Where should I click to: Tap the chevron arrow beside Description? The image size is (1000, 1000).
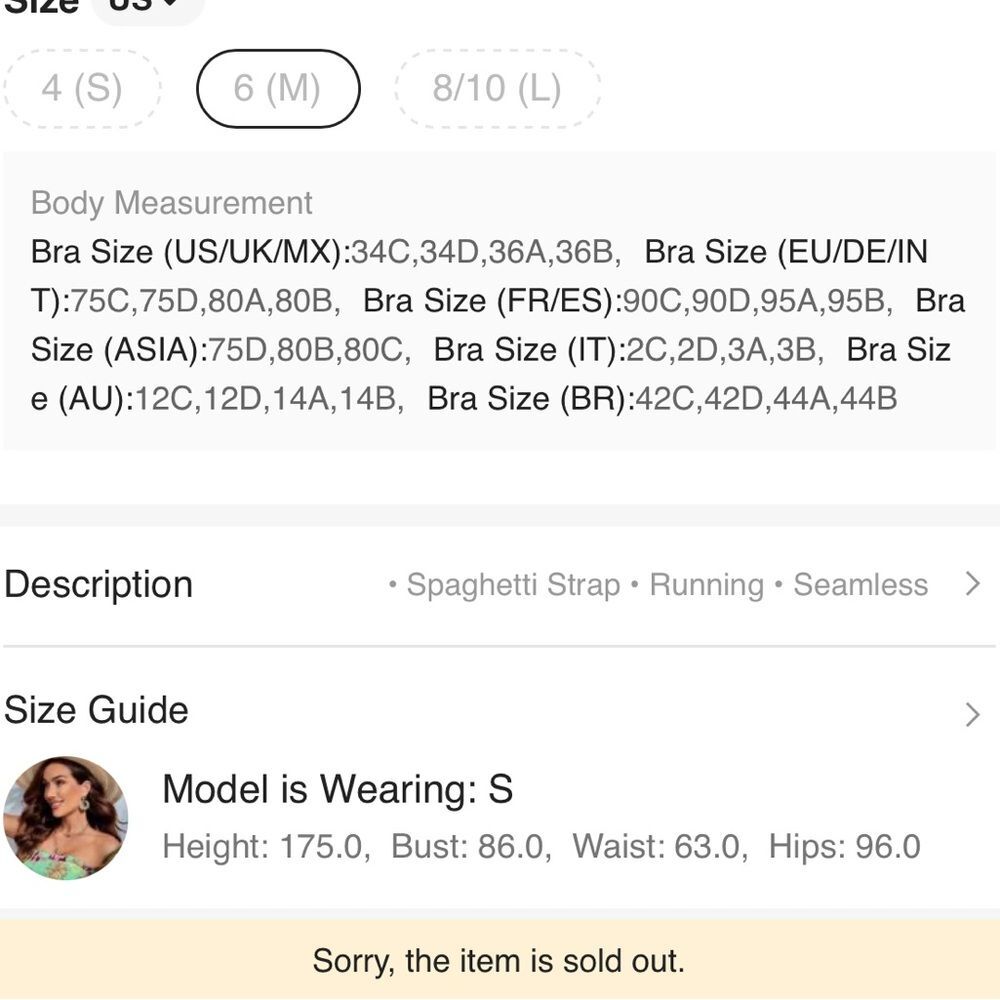972,584
